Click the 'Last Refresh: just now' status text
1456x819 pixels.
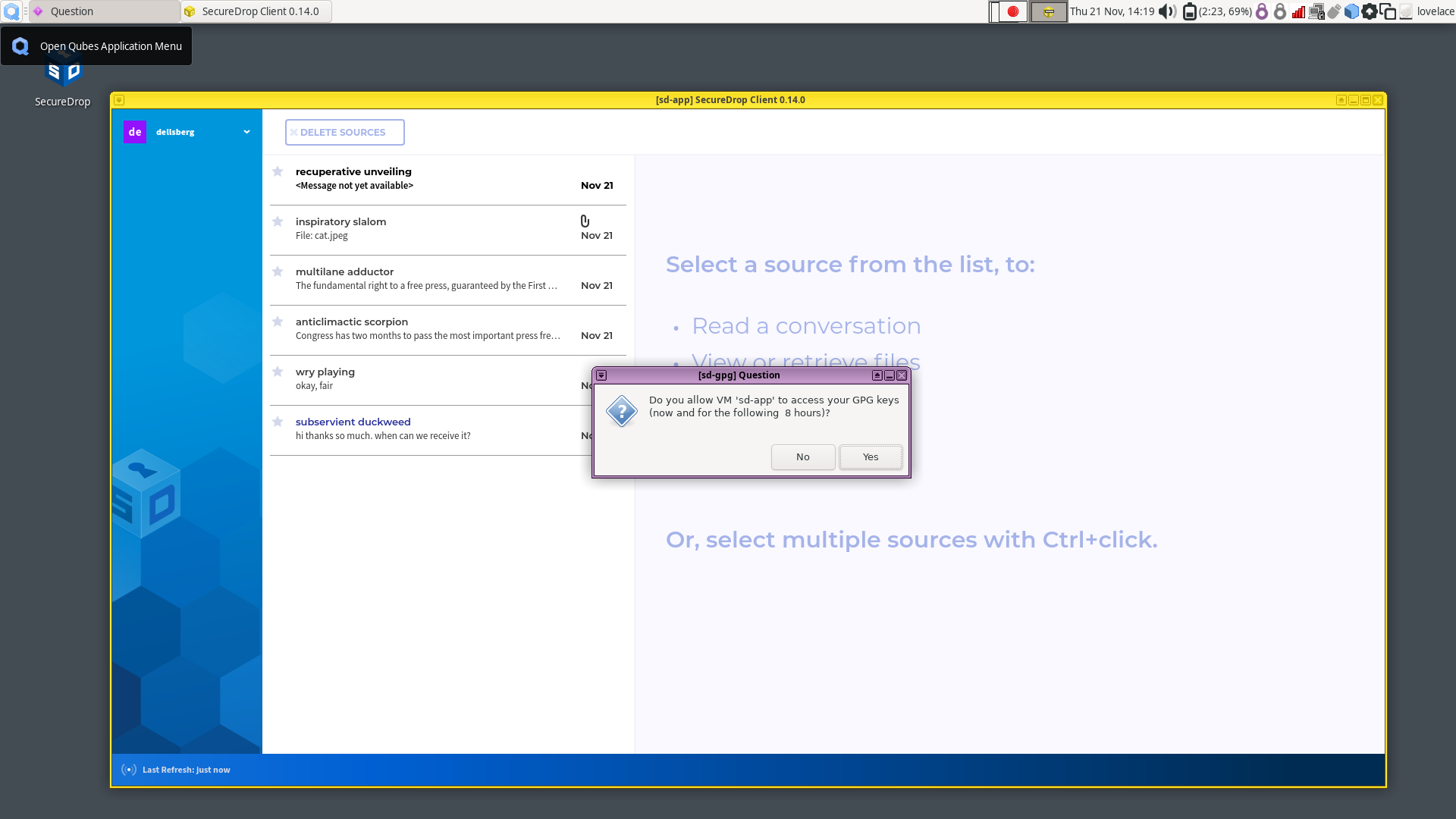(186, 770)
